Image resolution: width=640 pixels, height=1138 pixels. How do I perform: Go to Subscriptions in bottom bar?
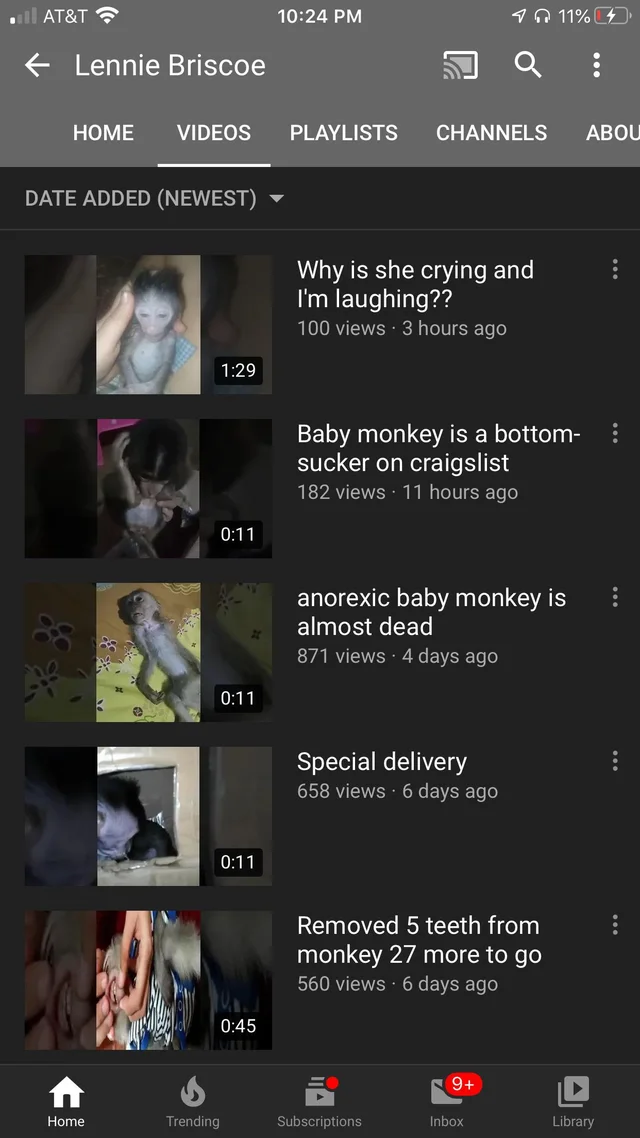pos(319,1102)
